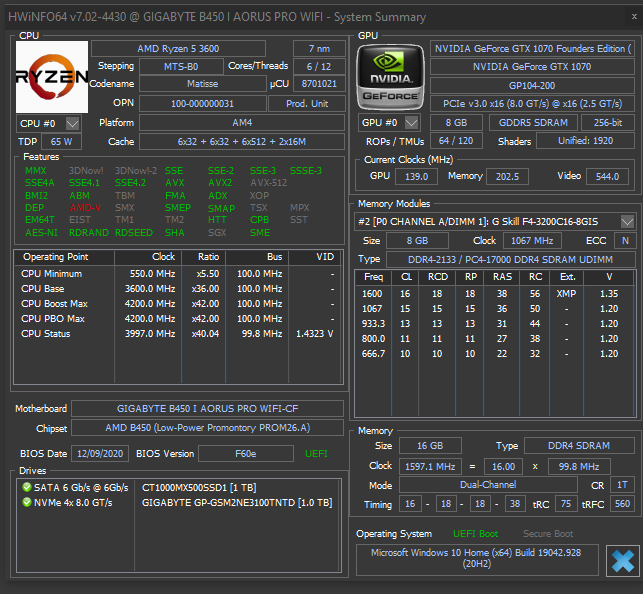Click the cache value 6x32 + 6x32 + 6x512 + 2x16M
The width and height of the screenshot is (643, 594).
point(242,142)
